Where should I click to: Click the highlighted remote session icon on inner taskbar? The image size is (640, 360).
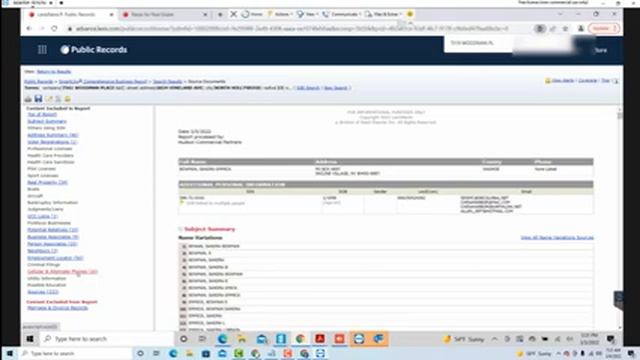coord(359,339)
